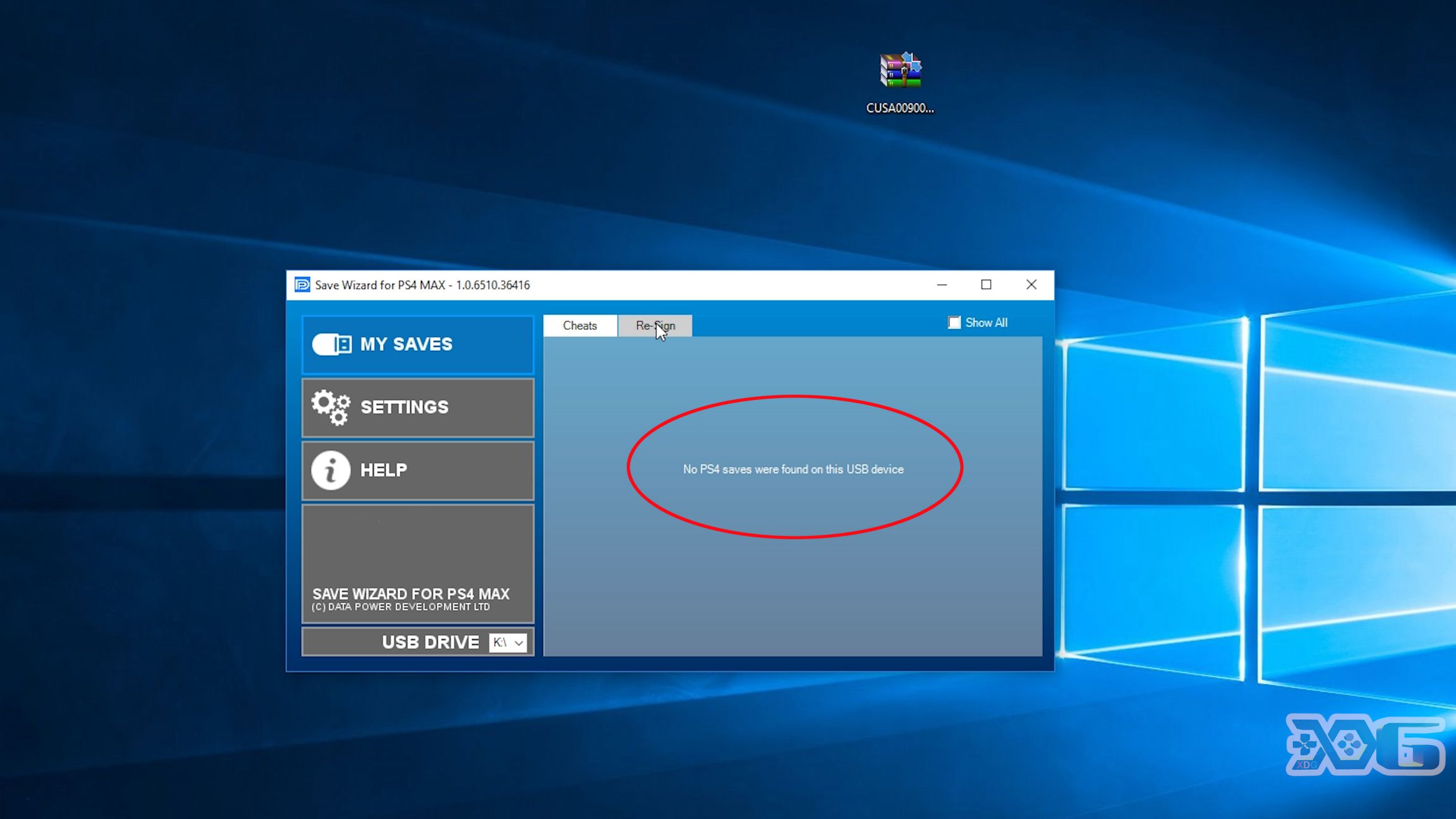
Task: Click the Save Wizard for PS4 MAX banner
Action: (x=418, y=563)
